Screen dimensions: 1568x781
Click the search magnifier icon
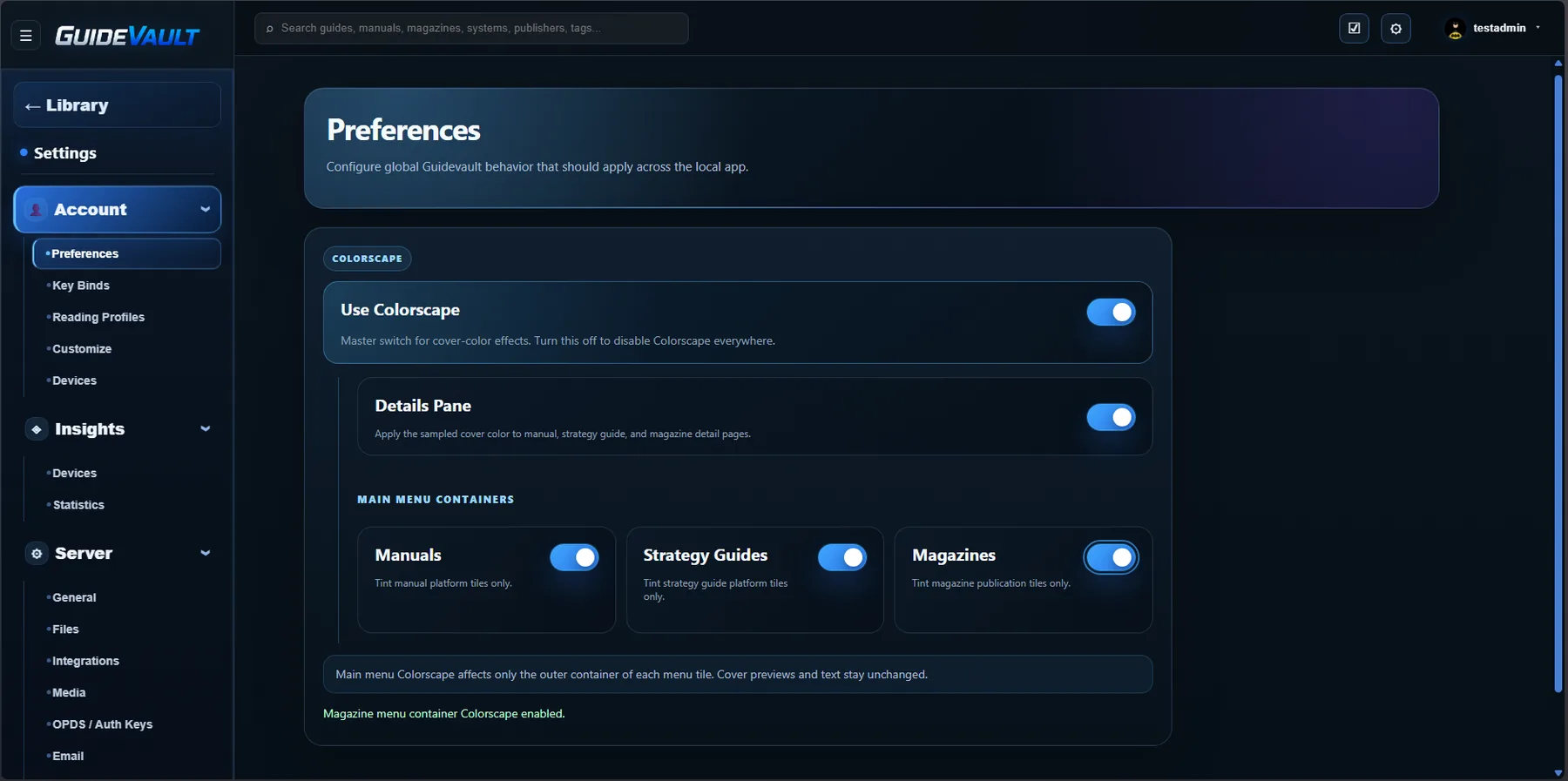pyautogui.click(x=269, y=29)
